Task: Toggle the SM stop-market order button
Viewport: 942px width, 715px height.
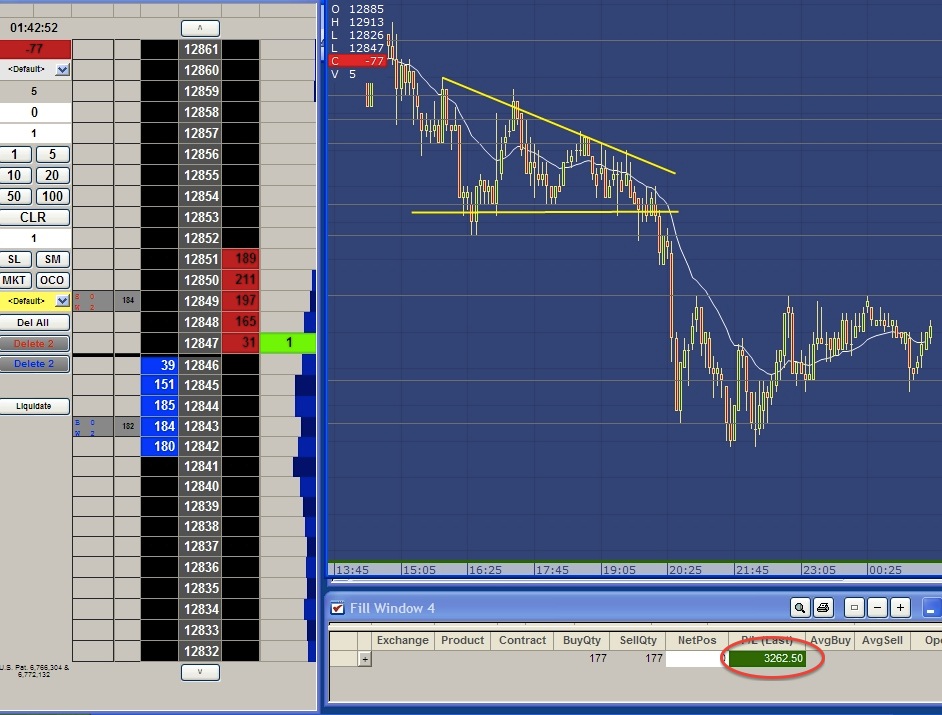Action: coord(53,259)
